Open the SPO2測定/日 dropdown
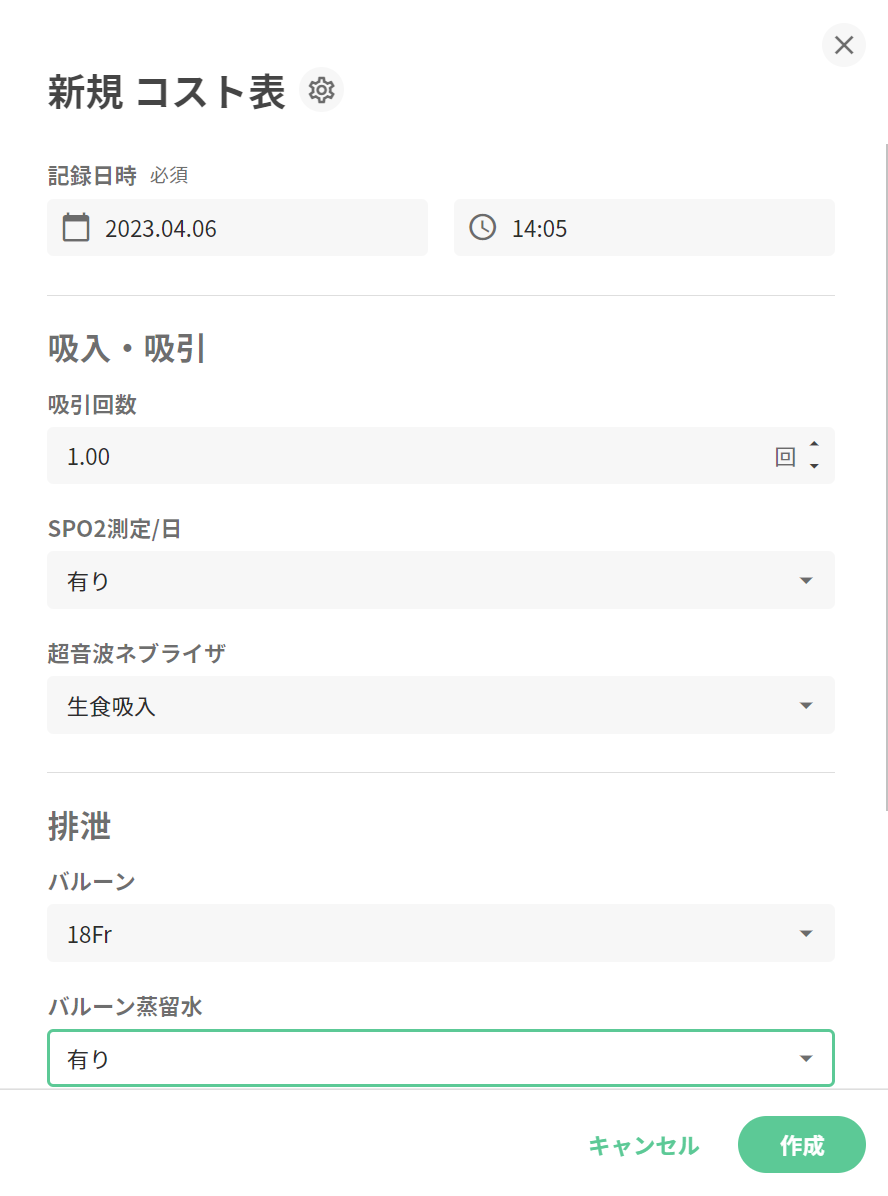888x1196 pixels. [x=440, y=581]
